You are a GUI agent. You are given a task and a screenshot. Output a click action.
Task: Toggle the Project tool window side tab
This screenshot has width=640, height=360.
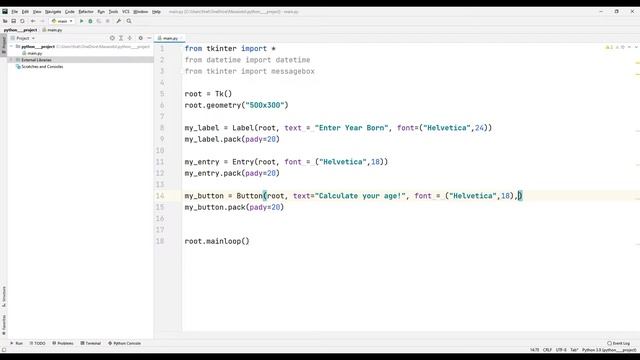[x=4, y=45]
